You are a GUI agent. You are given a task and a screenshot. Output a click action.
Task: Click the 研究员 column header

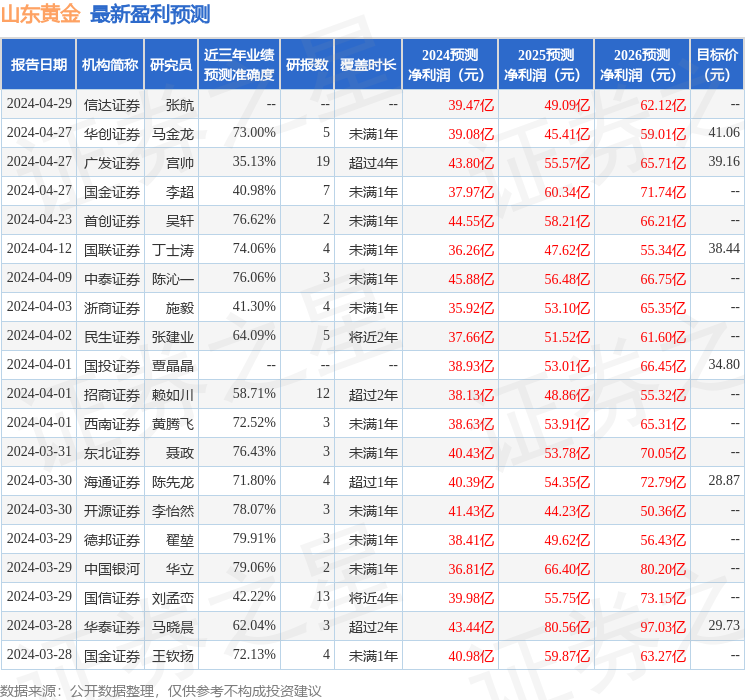[171, 65]
